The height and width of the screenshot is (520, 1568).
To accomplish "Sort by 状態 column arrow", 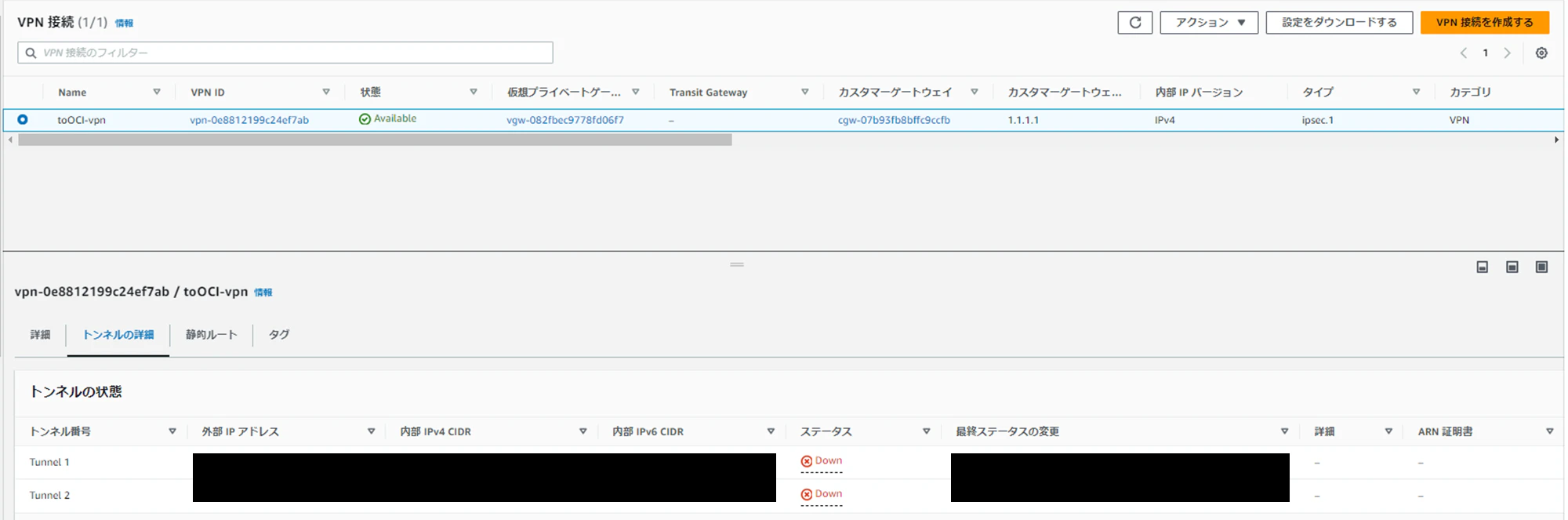I will coord(474,92).
